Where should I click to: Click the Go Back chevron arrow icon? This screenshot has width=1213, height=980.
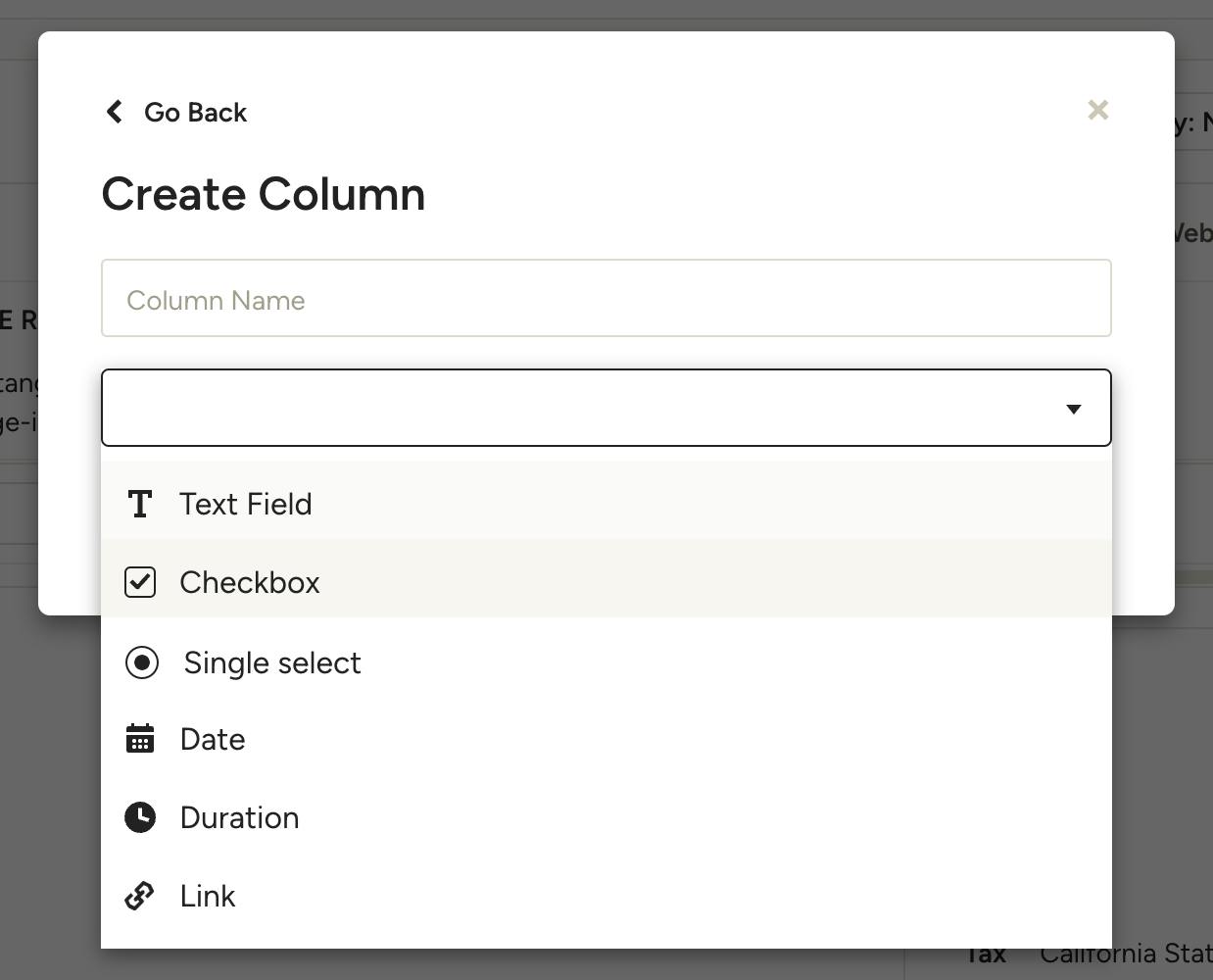115,112
